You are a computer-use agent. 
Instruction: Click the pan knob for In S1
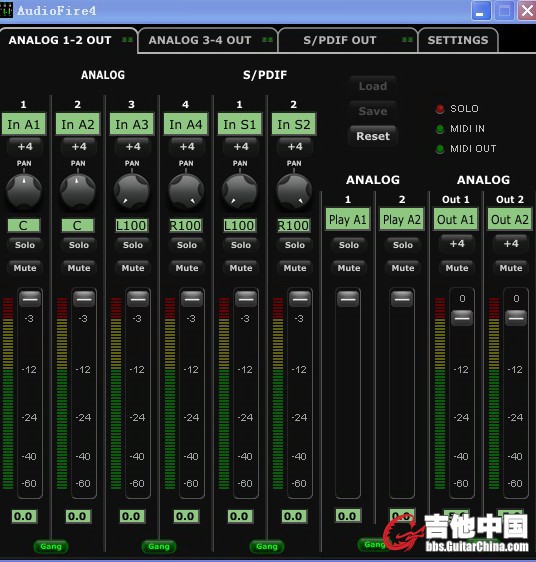tap(240, 191)
